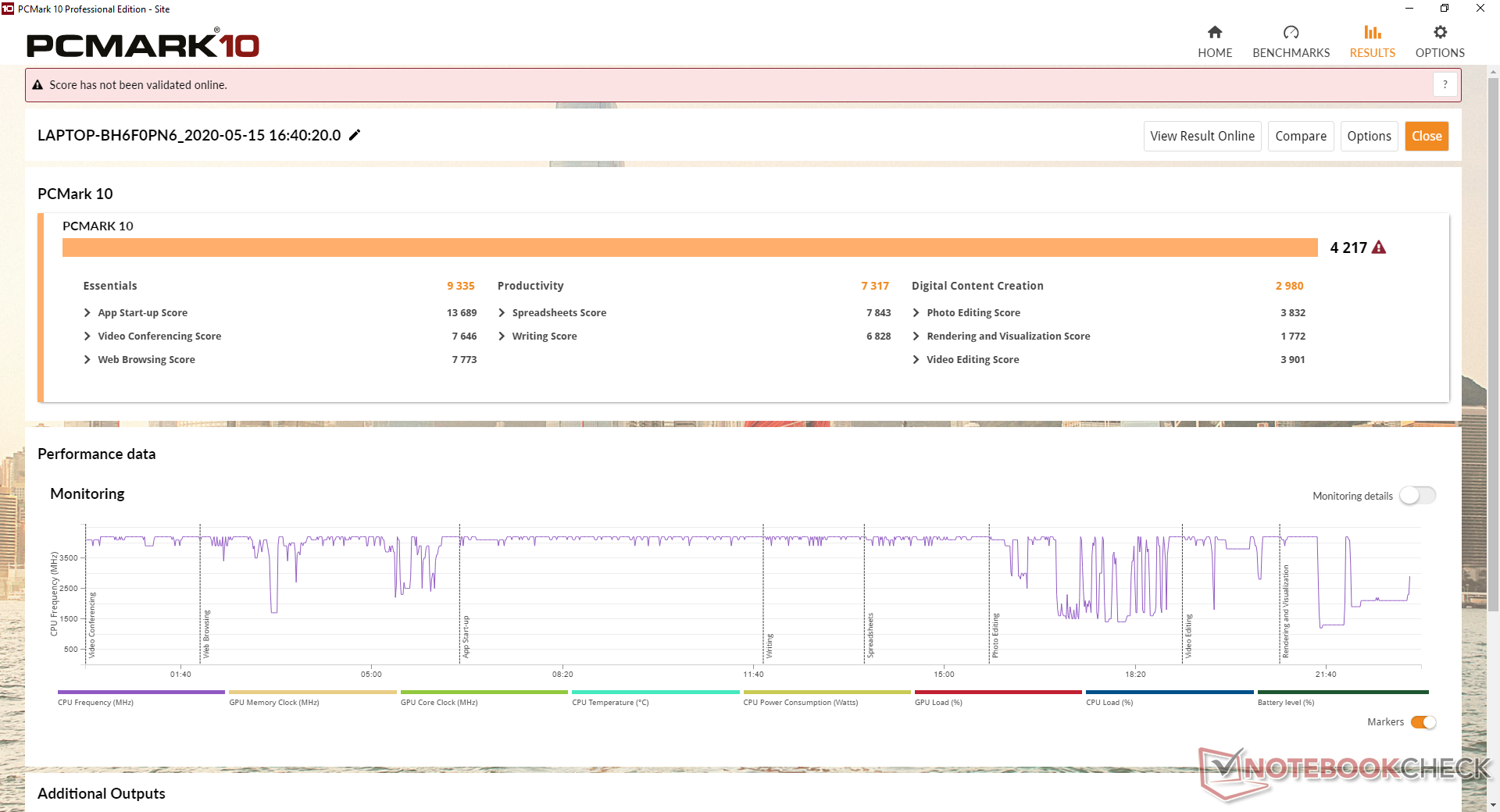The image size is (1500, 812).
Task: Select the GPU Memory Clock legend swatch
Action: click(x=312, y=692)
